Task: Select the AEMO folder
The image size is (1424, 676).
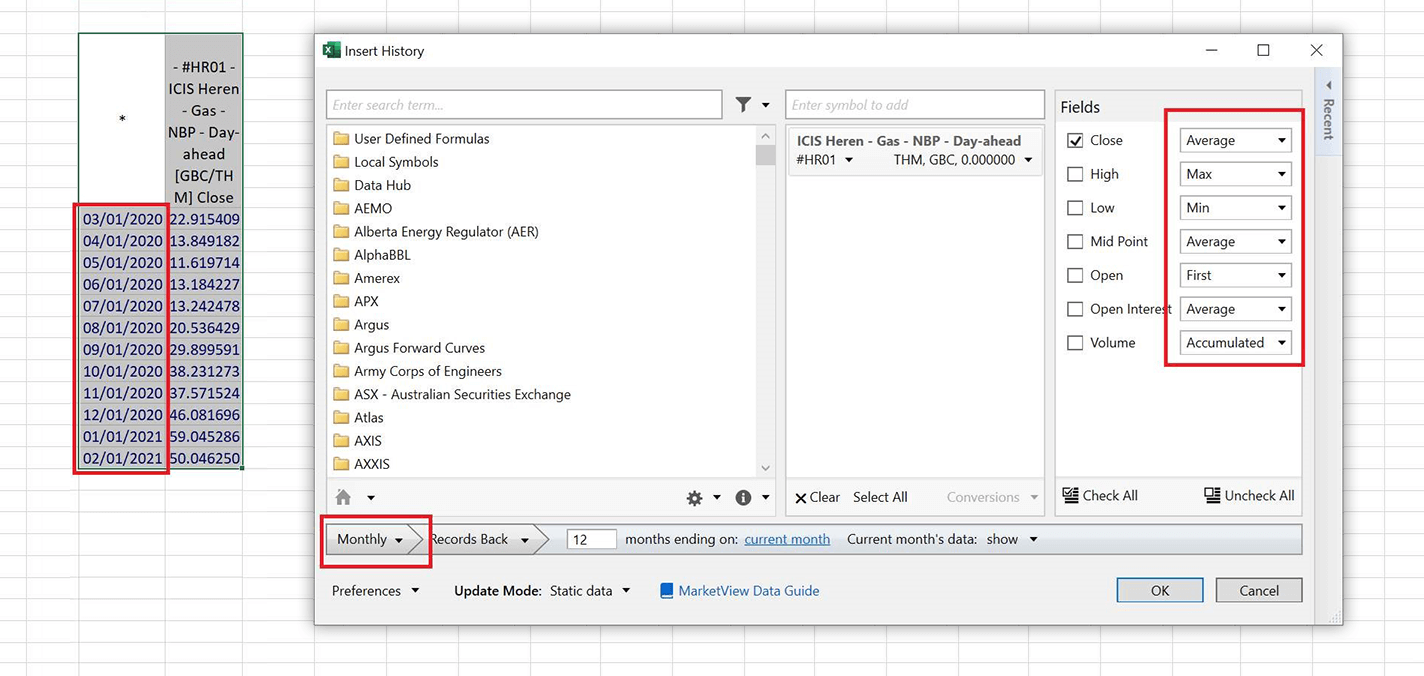Action: click(363, 208)
